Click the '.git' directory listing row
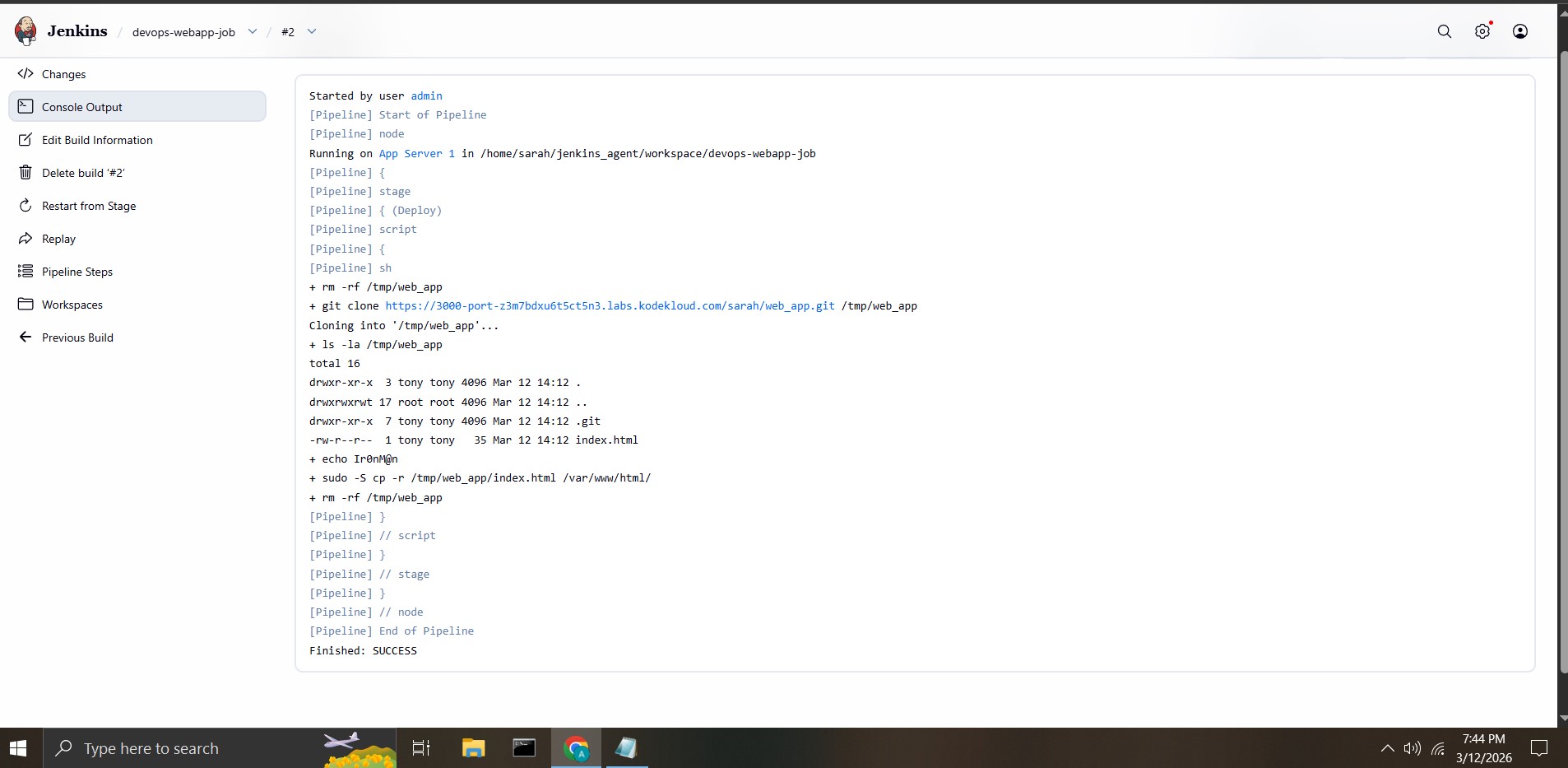The width and height of the screenshot is (1568, 768). [455, 421]
